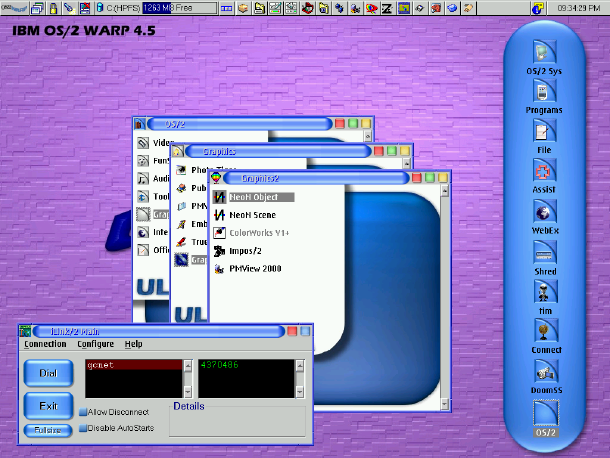
Task: Select the Emb item in Graphics window
Action: pos(191,224)
